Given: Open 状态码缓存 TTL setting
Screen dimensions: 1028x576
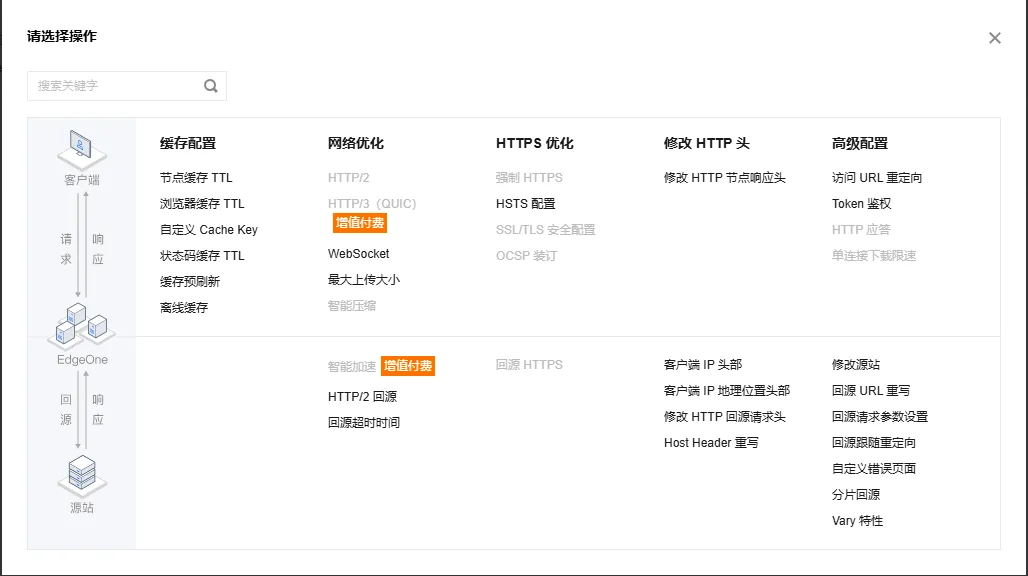Looking at the screenshot, I should pyautogui.click(x=202, y=256).
